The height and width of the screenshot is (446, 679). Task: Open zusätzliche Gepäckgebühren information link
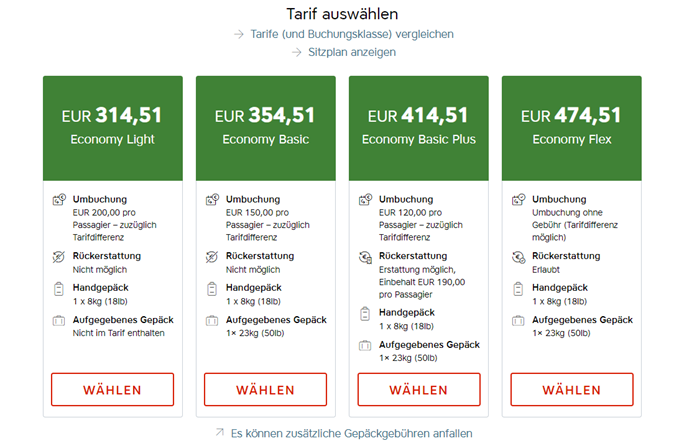point(351,433)
